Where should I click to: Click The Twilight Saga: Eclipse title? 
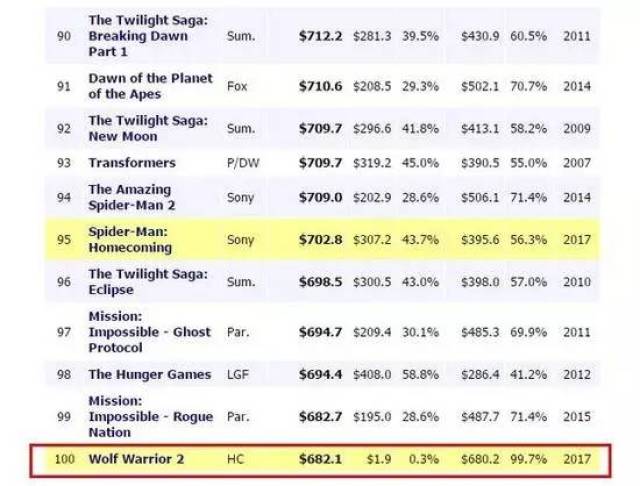(148, 282)
